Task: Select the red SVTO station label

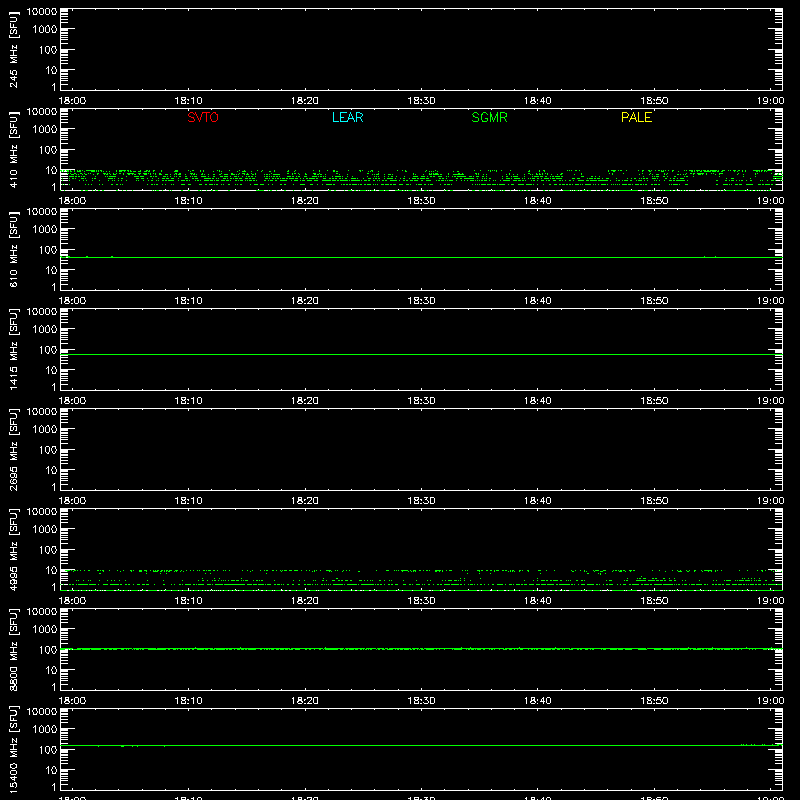Action: coord(203,117)
